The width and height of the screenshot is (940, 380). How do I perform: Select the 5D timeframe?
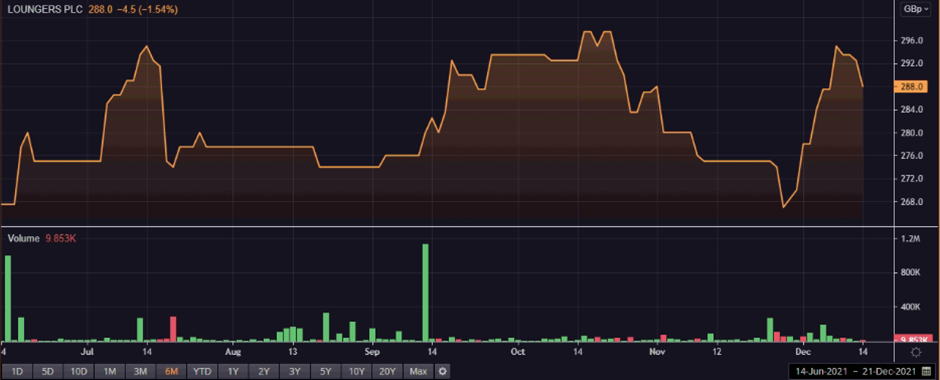point(48,372)
